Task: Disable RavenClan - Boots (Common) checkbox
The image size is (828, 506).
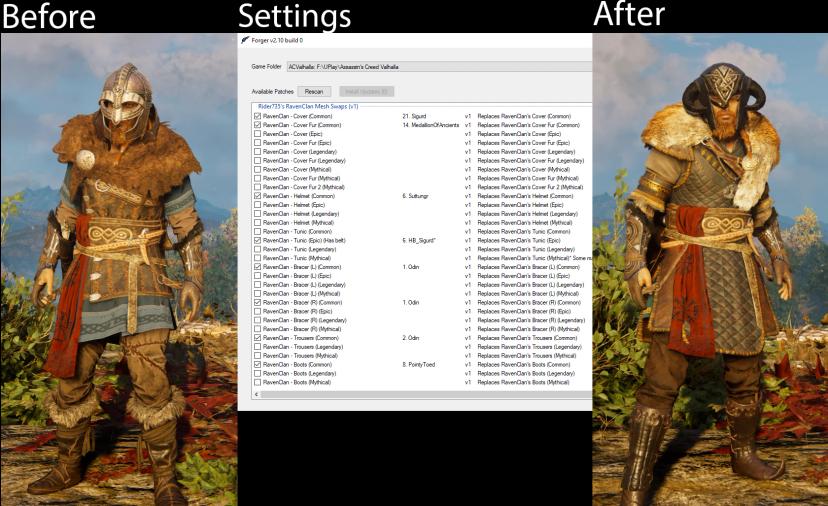Action: [258, 365]
